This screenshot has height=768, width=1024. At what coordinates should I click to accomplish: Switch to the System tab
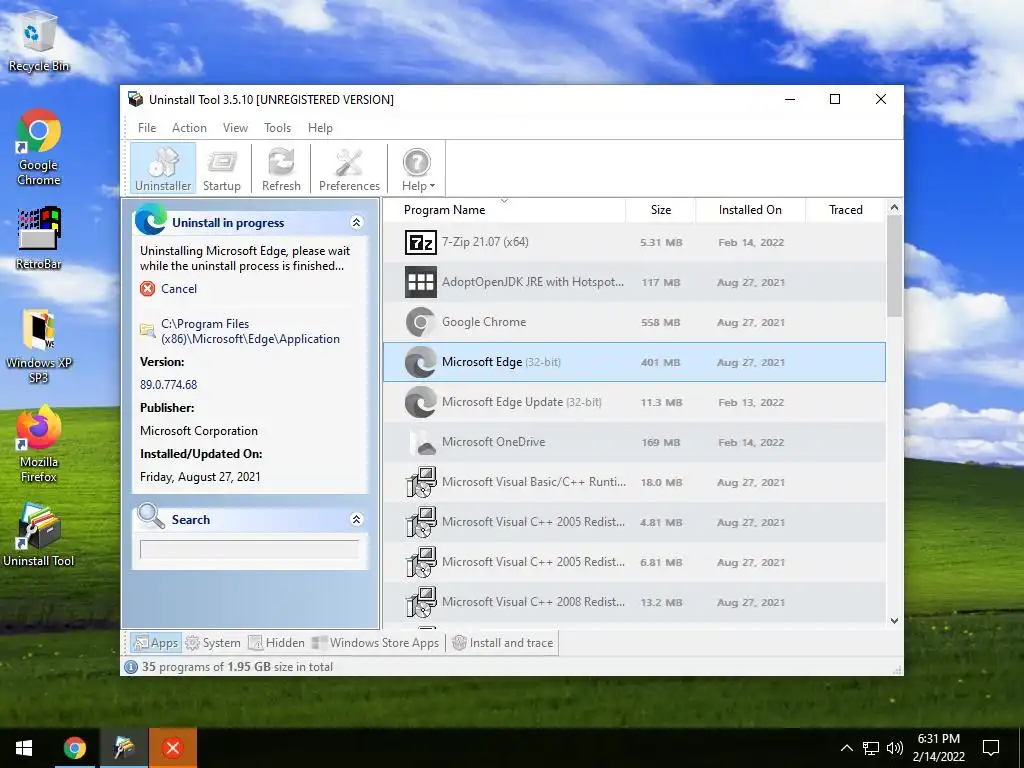(213, 643)
